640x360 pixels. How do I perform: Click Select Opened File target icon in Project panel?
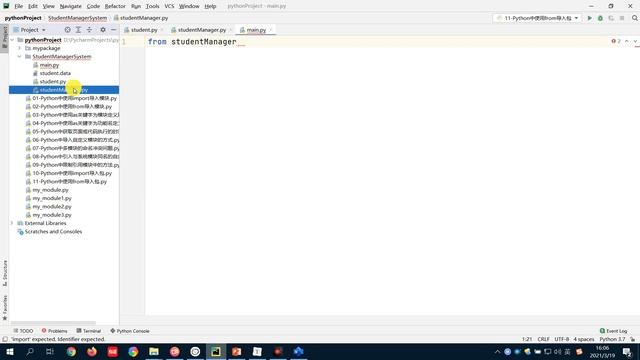tap(67, 30)
